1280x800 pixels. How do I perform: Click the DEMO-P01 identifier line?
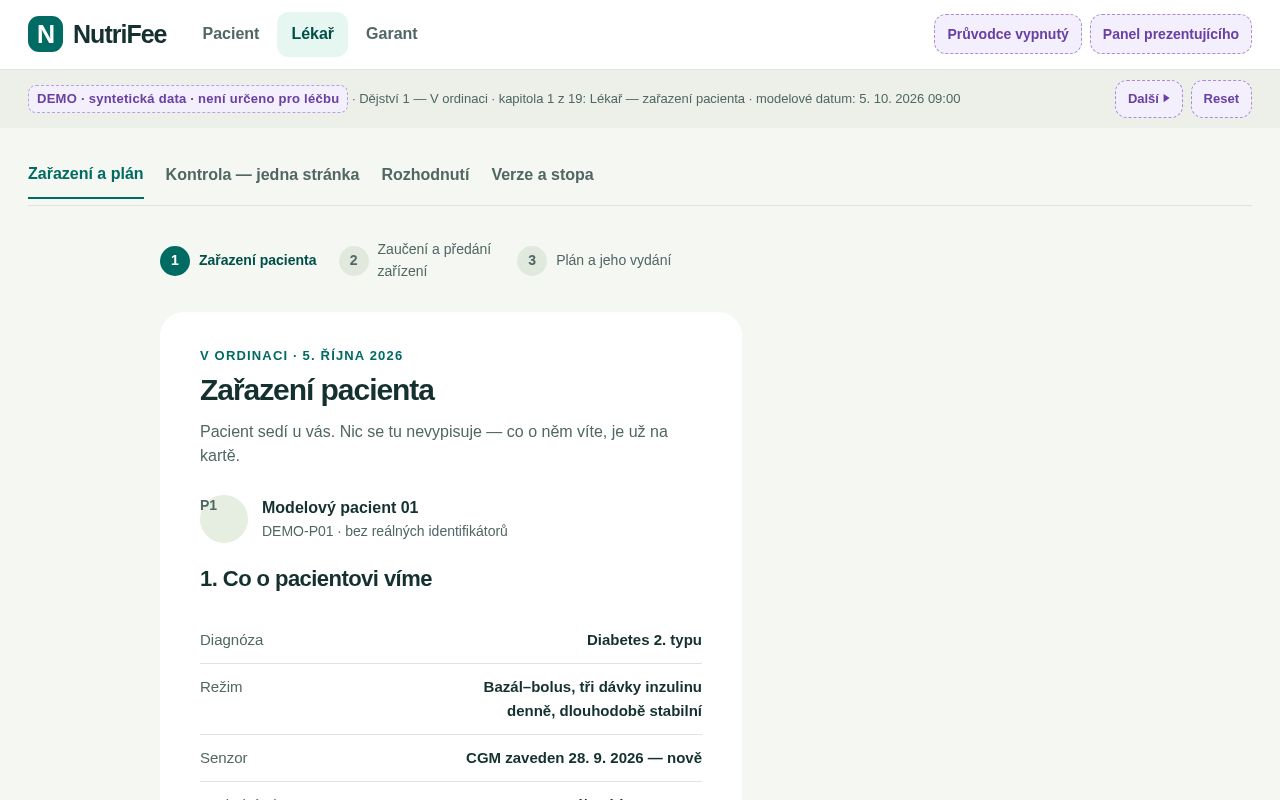pos(385,531)
